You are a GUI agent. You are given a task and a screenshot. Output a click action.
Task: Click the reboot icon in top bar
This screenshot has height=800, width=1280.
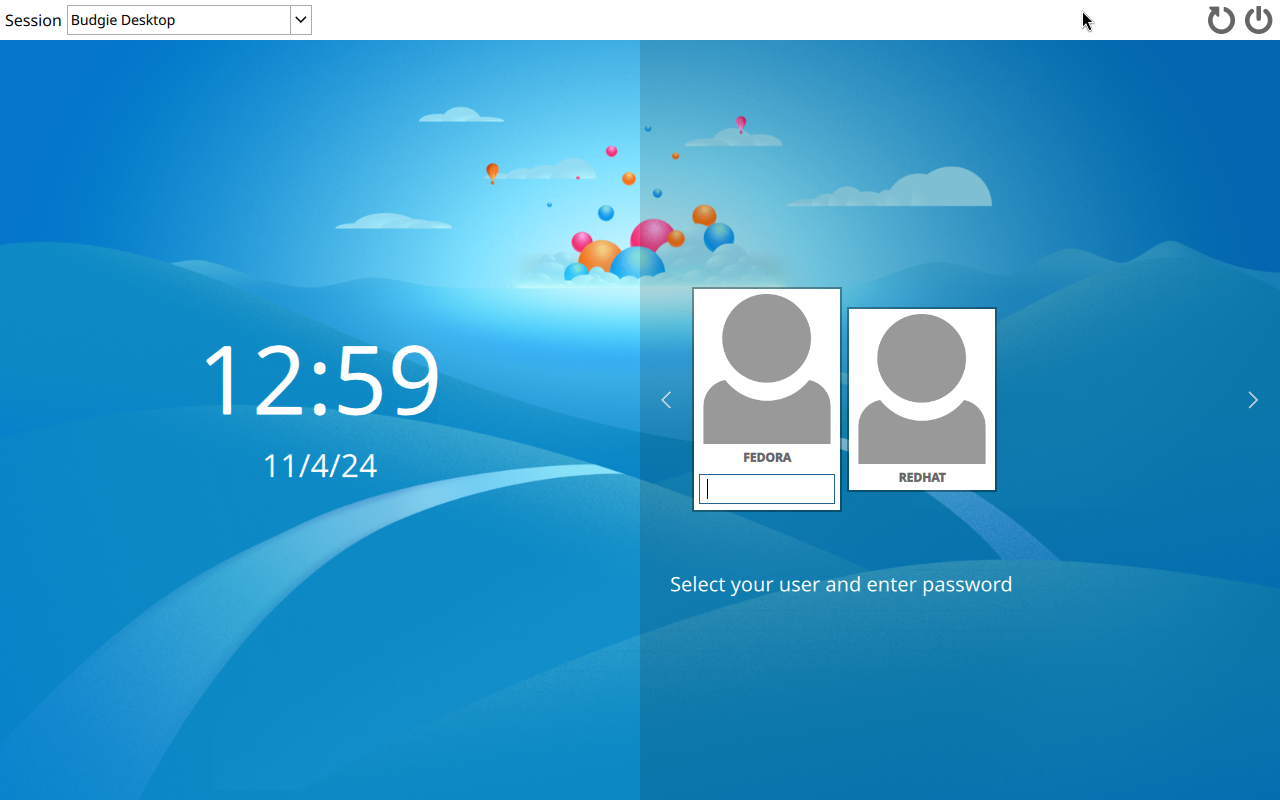pos(1221,20)
